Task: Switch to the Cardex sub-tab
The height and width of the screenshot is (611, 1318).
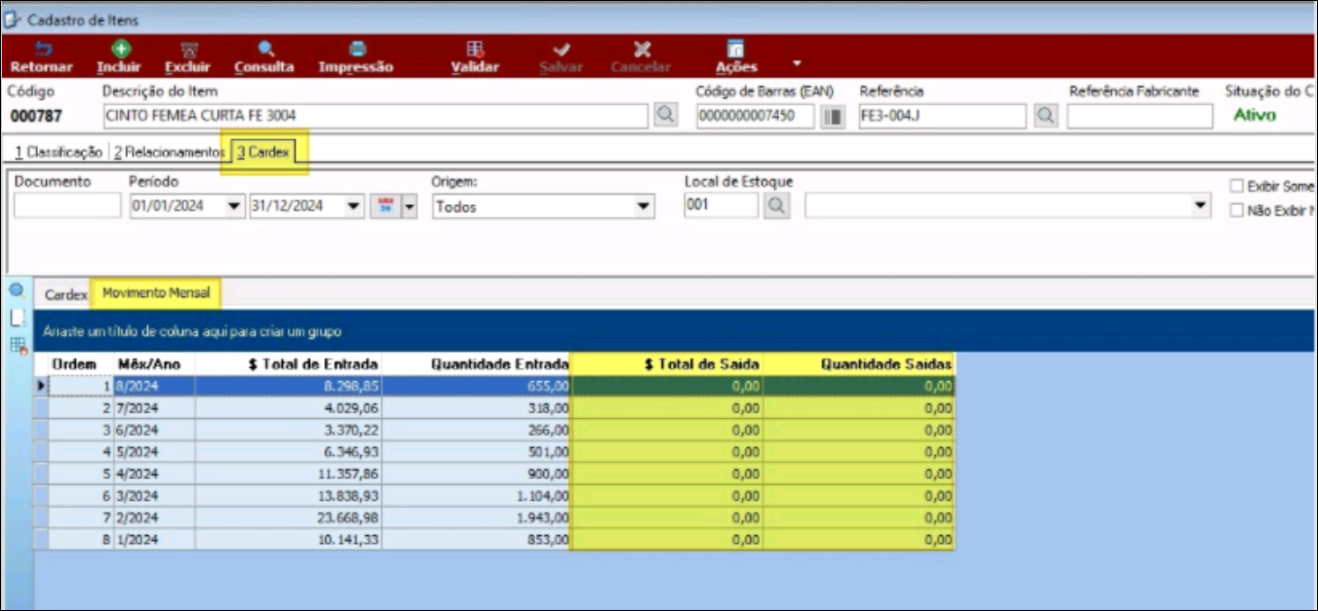Action: coord(66,295)
